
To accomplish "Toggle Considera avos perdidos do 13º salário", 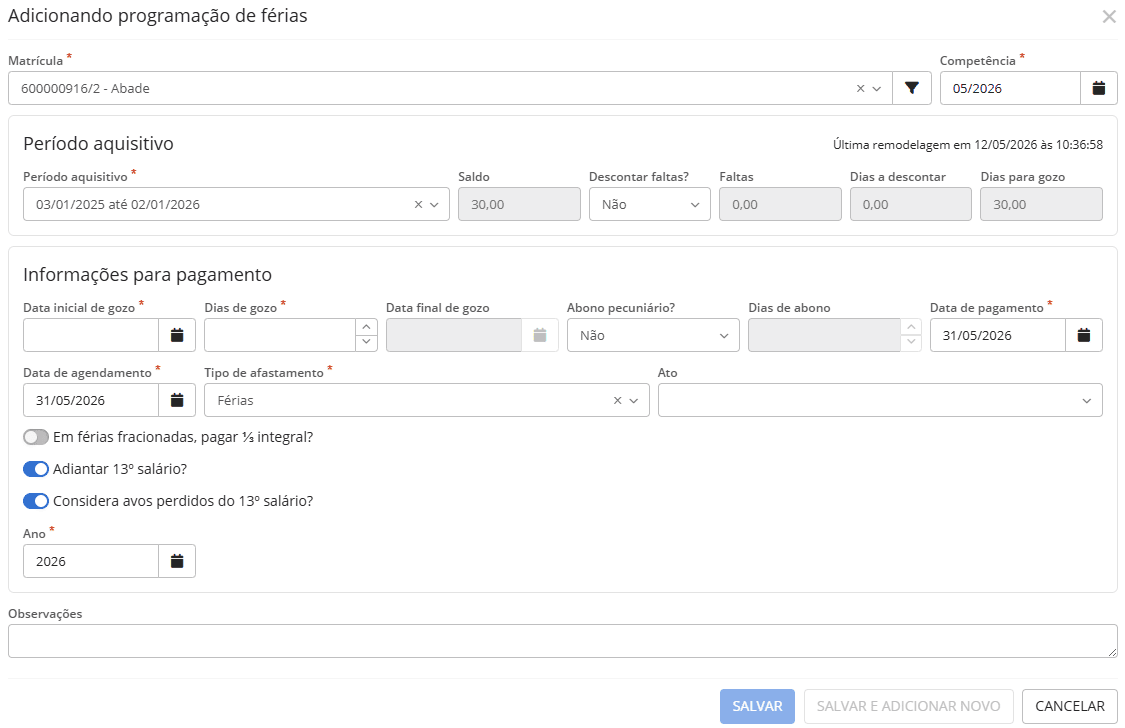I will (36, 501).
